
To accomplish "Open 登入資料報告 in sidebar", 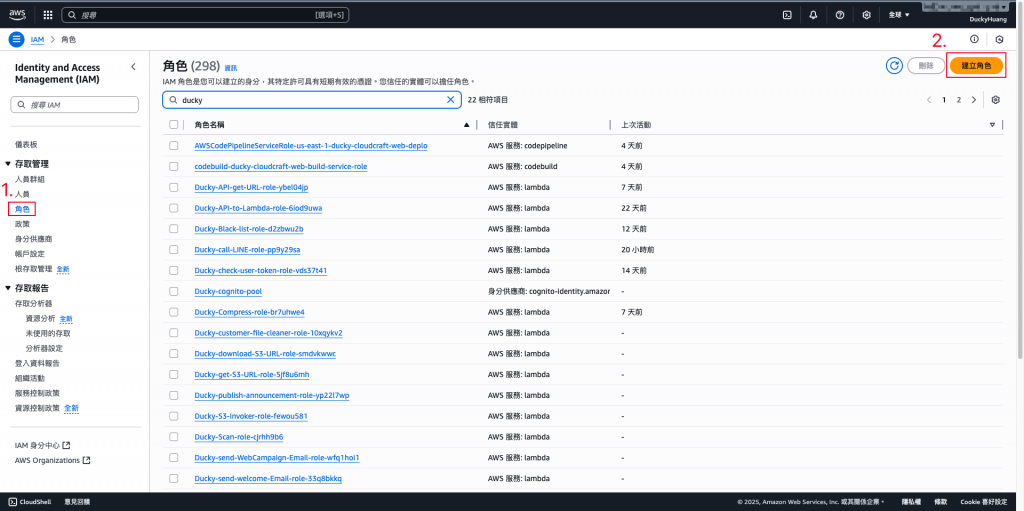I will 37,363.
